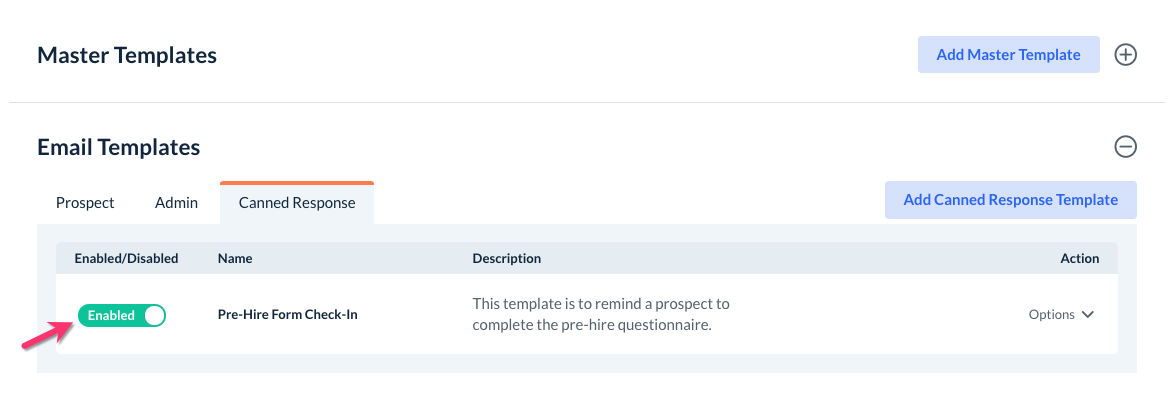The height and width of the screenshot is (408, 1173).
Task: Click the chevron arrow beside Options
Action: point(1088,315)
